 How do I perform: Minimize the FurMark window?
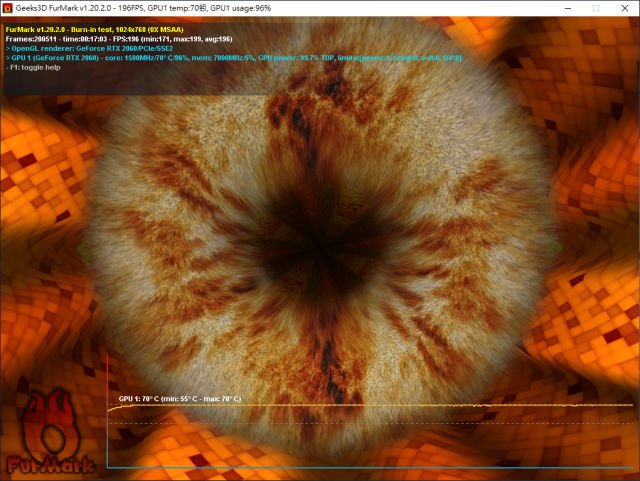tap(568, 8)
